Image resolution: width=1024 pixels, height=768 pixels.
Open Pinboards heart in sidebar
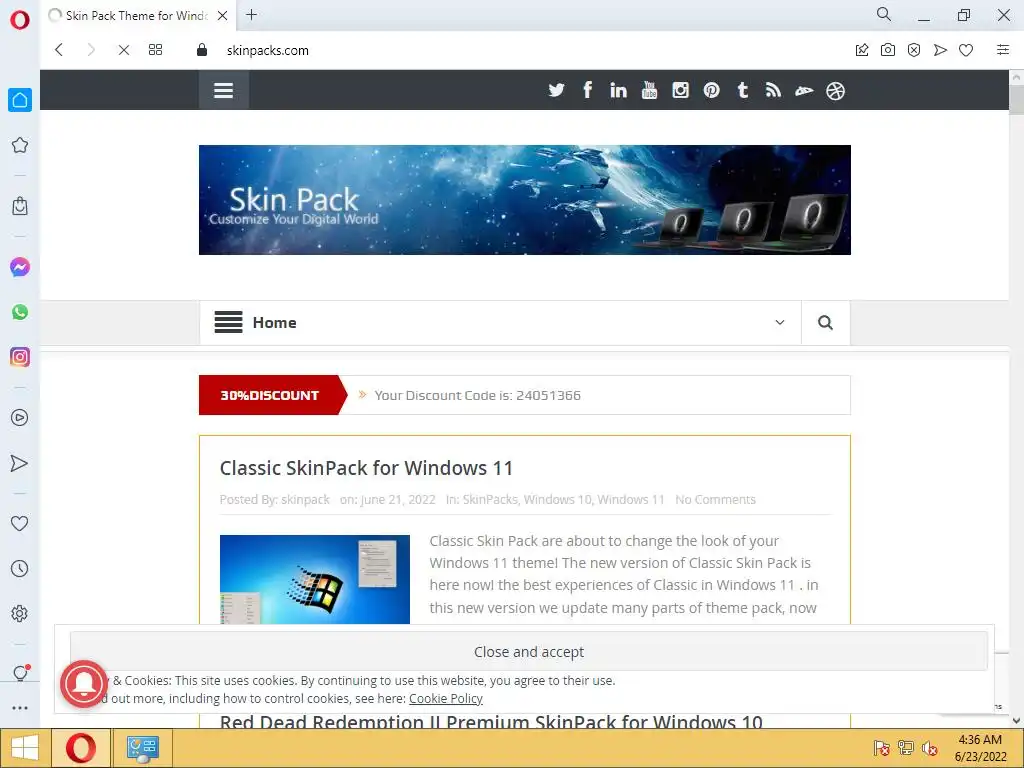20,523
